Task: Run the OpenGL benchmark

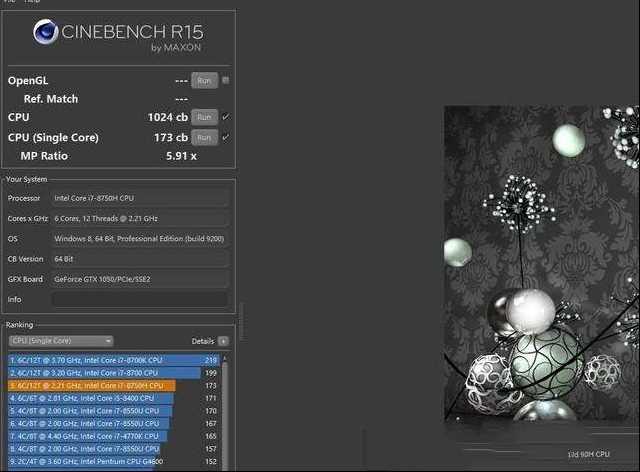Action: (204, 80)
